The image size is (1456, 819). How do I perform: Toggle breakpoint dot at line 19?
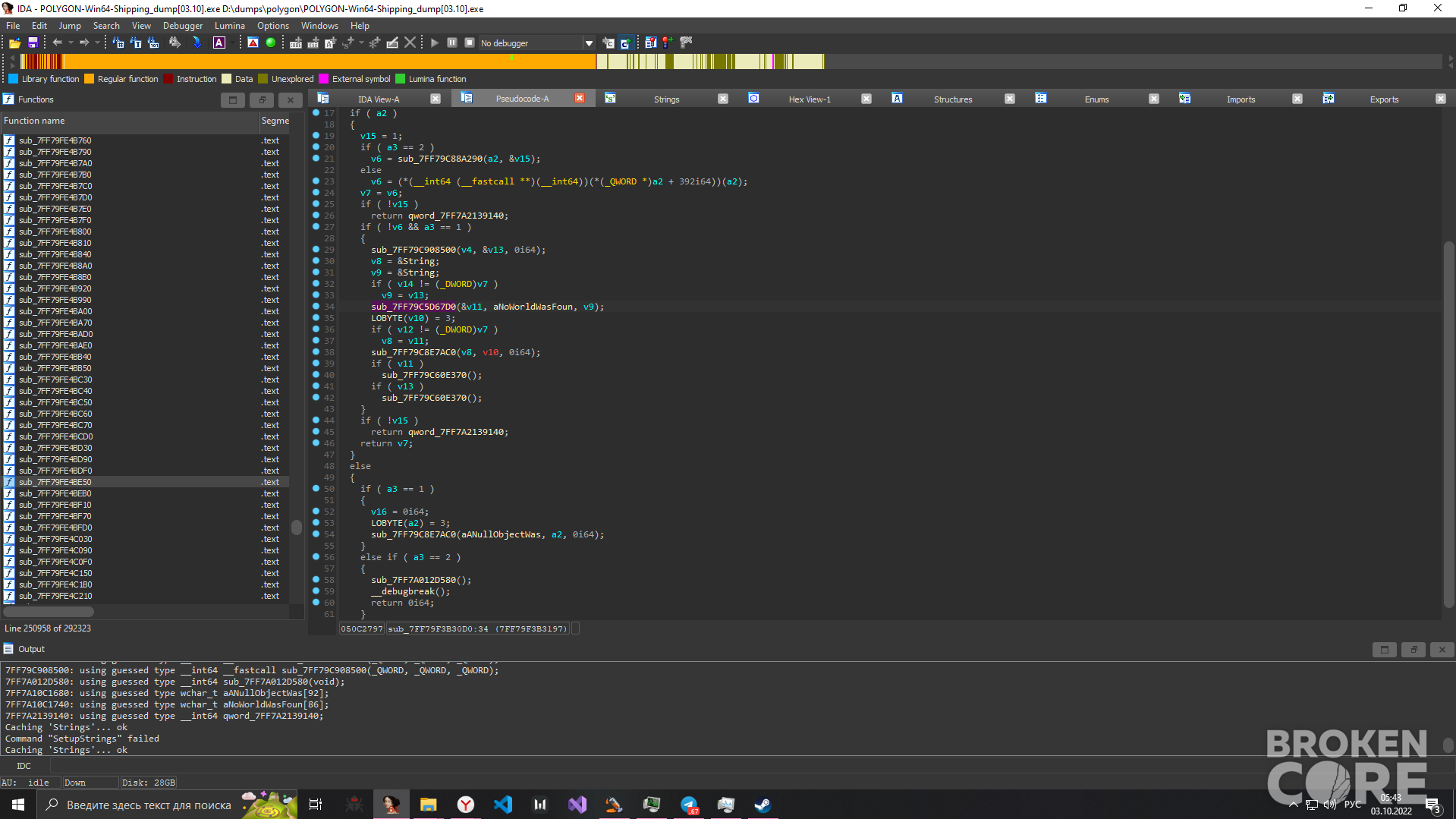316,135
